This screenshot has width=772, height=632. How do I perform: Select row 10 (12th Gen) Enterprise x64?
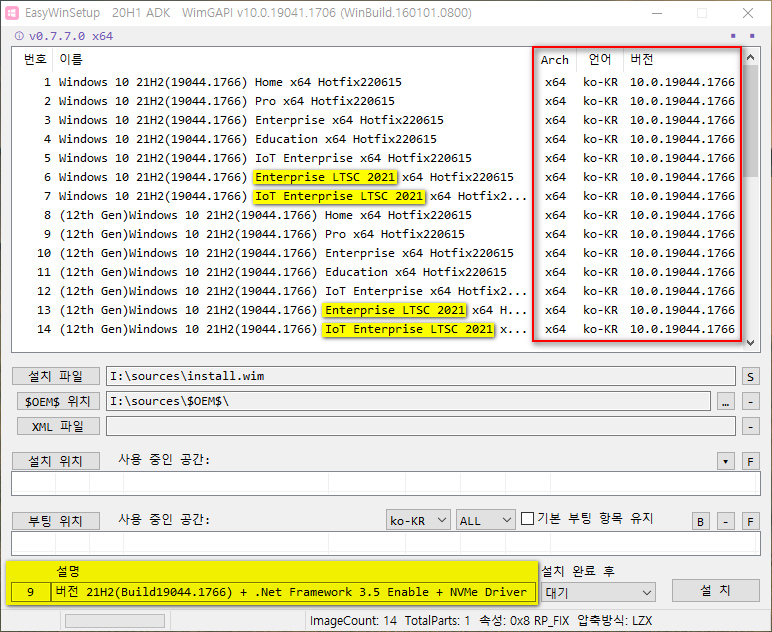click(377, 253)
